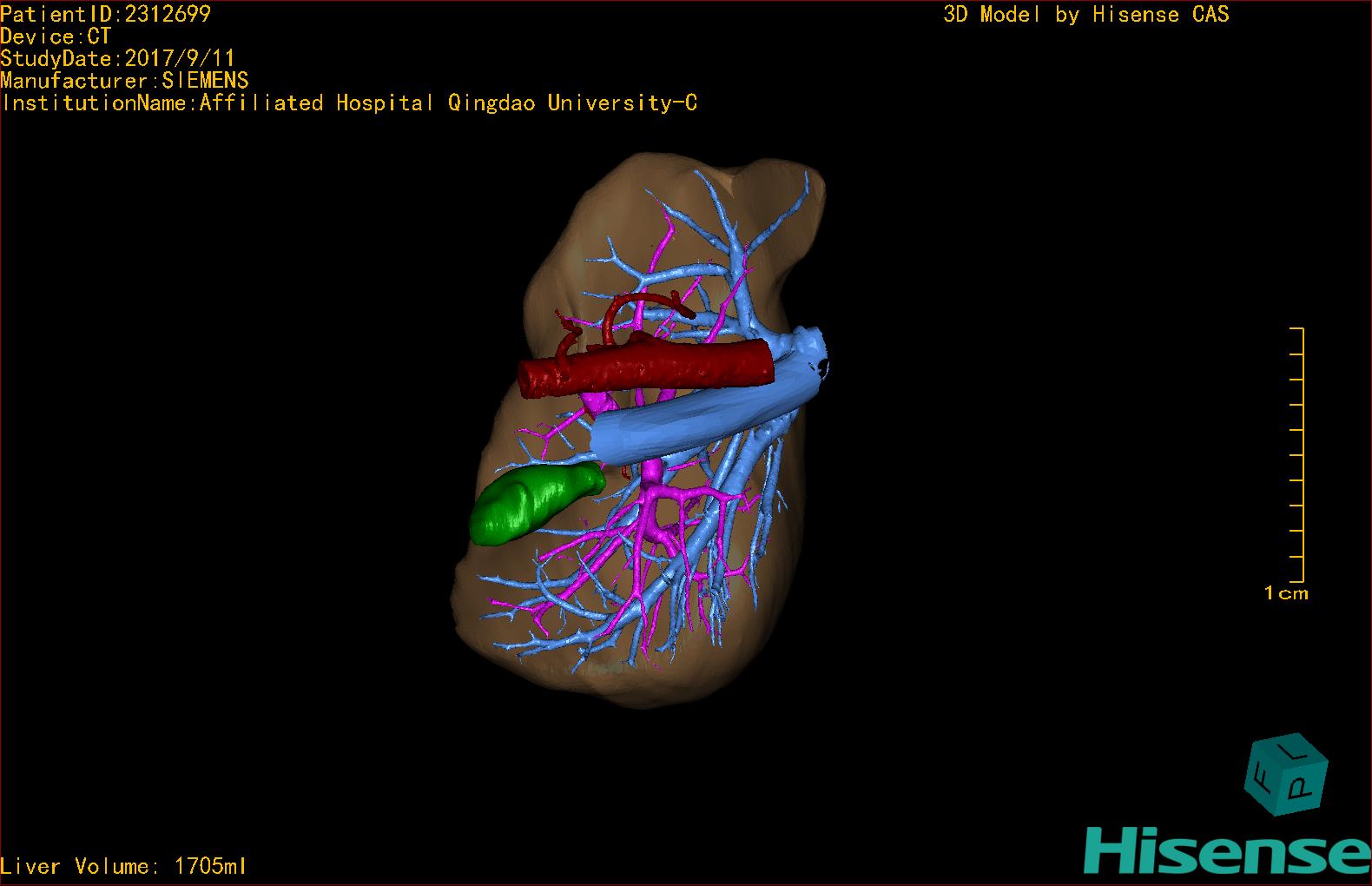The image size is (1372, 886).
Task: Click the Device:CT label
Action: click(x=56, y=36)
